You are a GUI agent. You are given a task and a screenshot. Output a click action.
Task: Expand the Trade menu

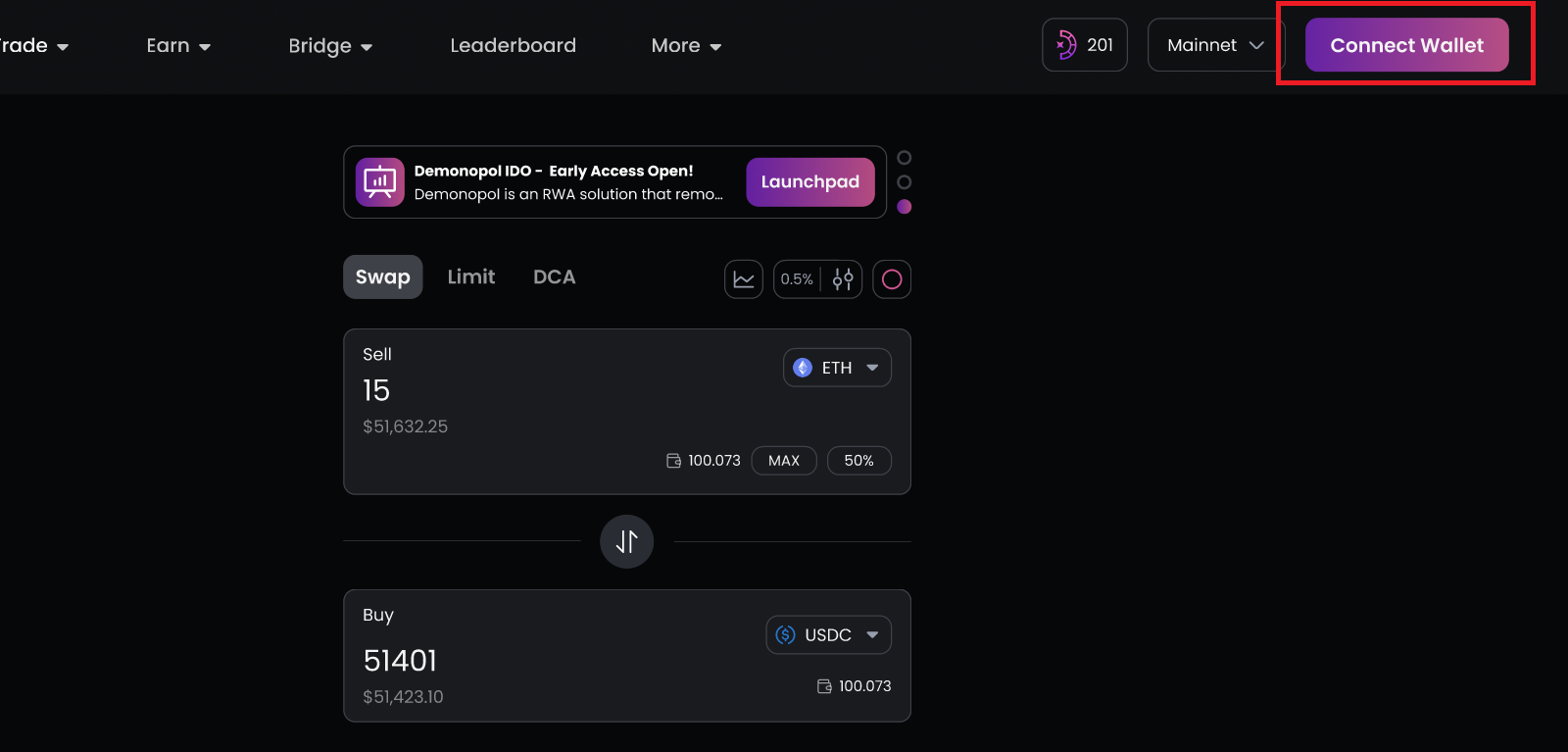[x=34, y=46]
